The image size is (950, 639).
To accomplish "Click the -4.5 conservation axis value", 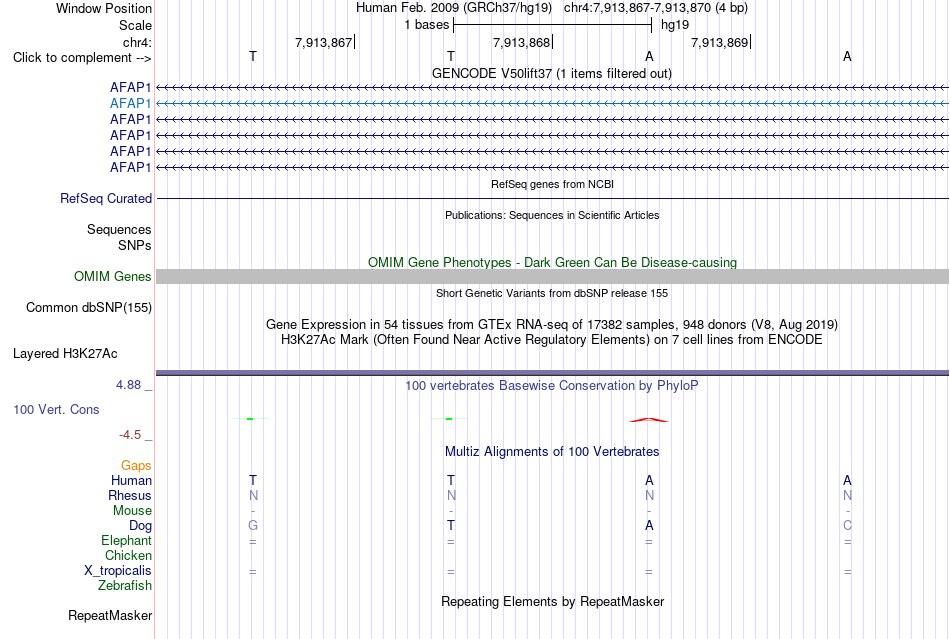I will click(130, 435).
